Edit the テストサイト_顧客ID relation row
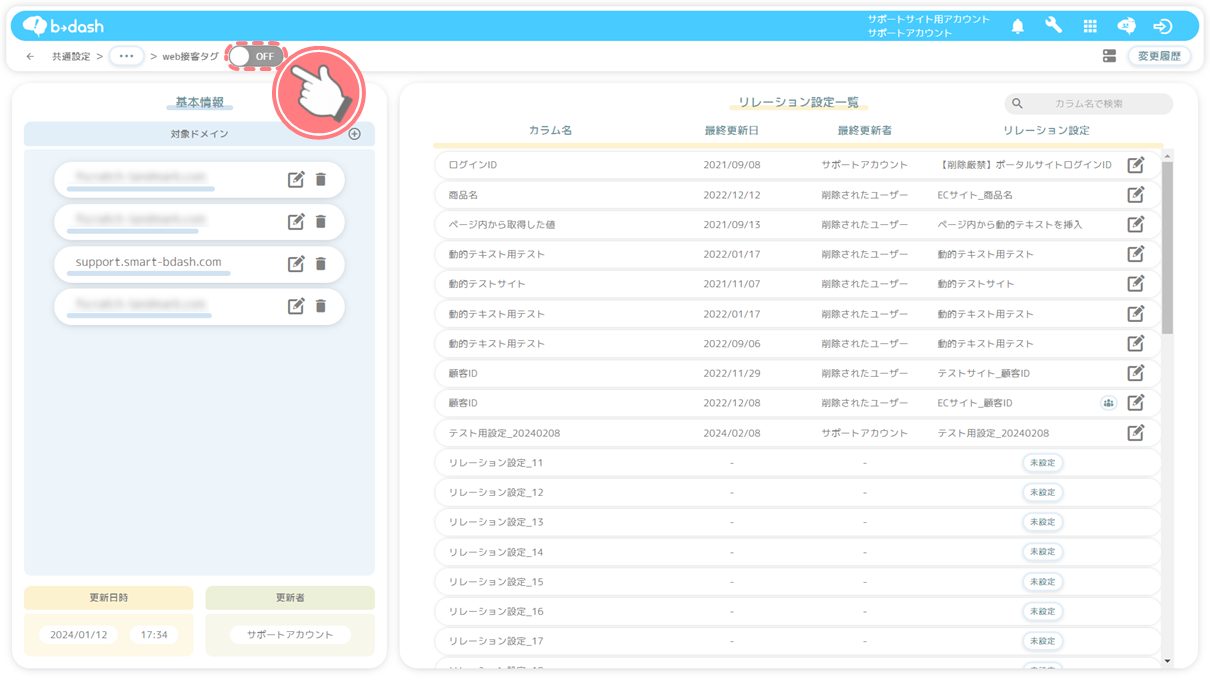The width and height of the screenshot is (1210, 680). click(x=1135, y=373)
